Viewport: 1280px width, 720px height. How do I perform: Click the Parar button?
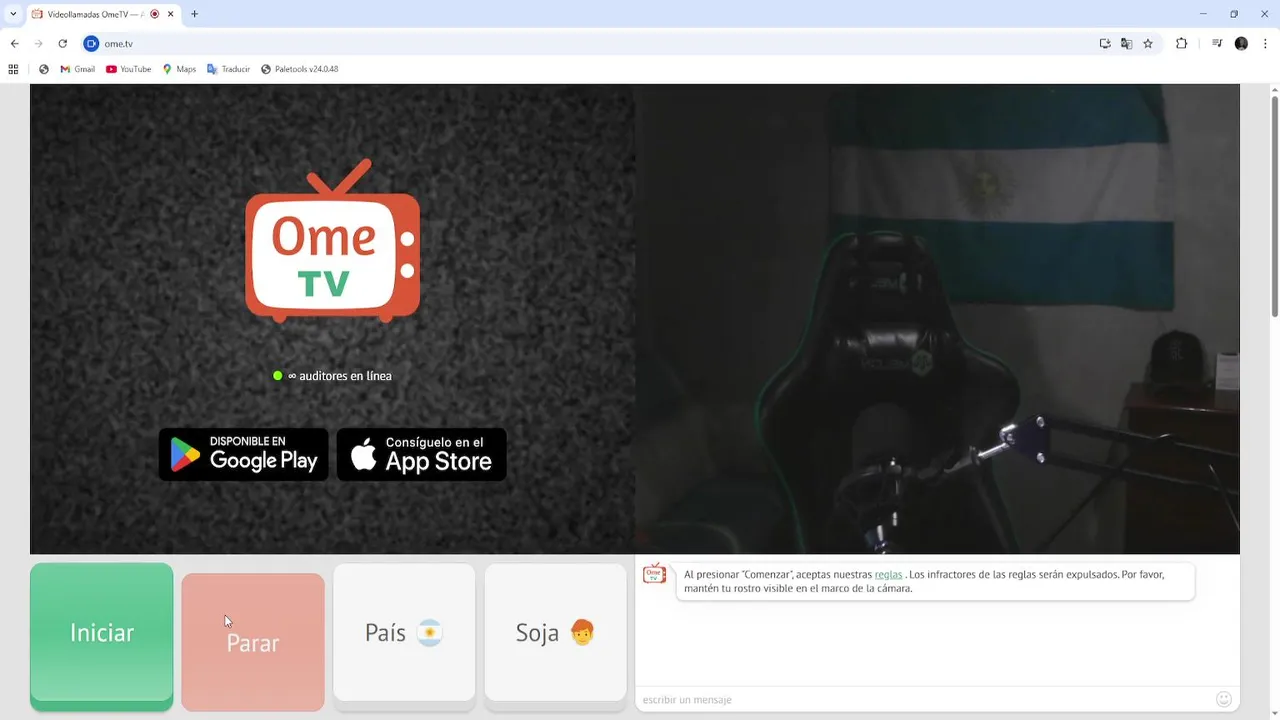coord(253,642)
